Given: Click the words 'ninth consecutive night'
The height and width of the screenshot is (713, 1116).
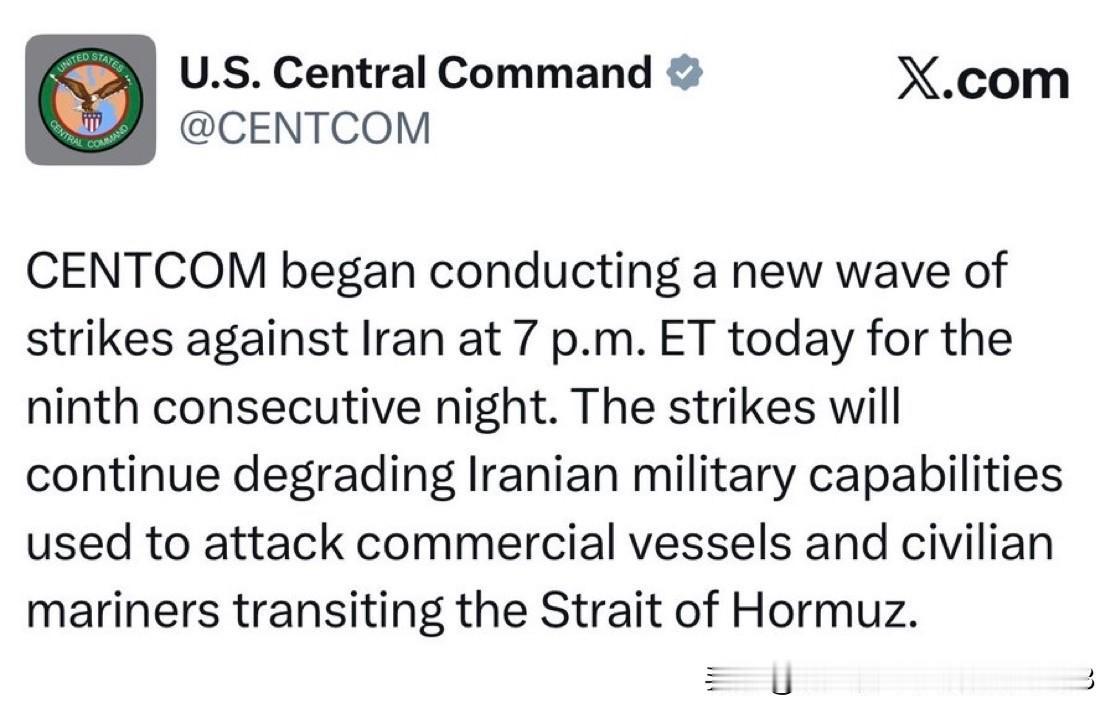Looking at the screenshot, I should [x=291, y=408].
